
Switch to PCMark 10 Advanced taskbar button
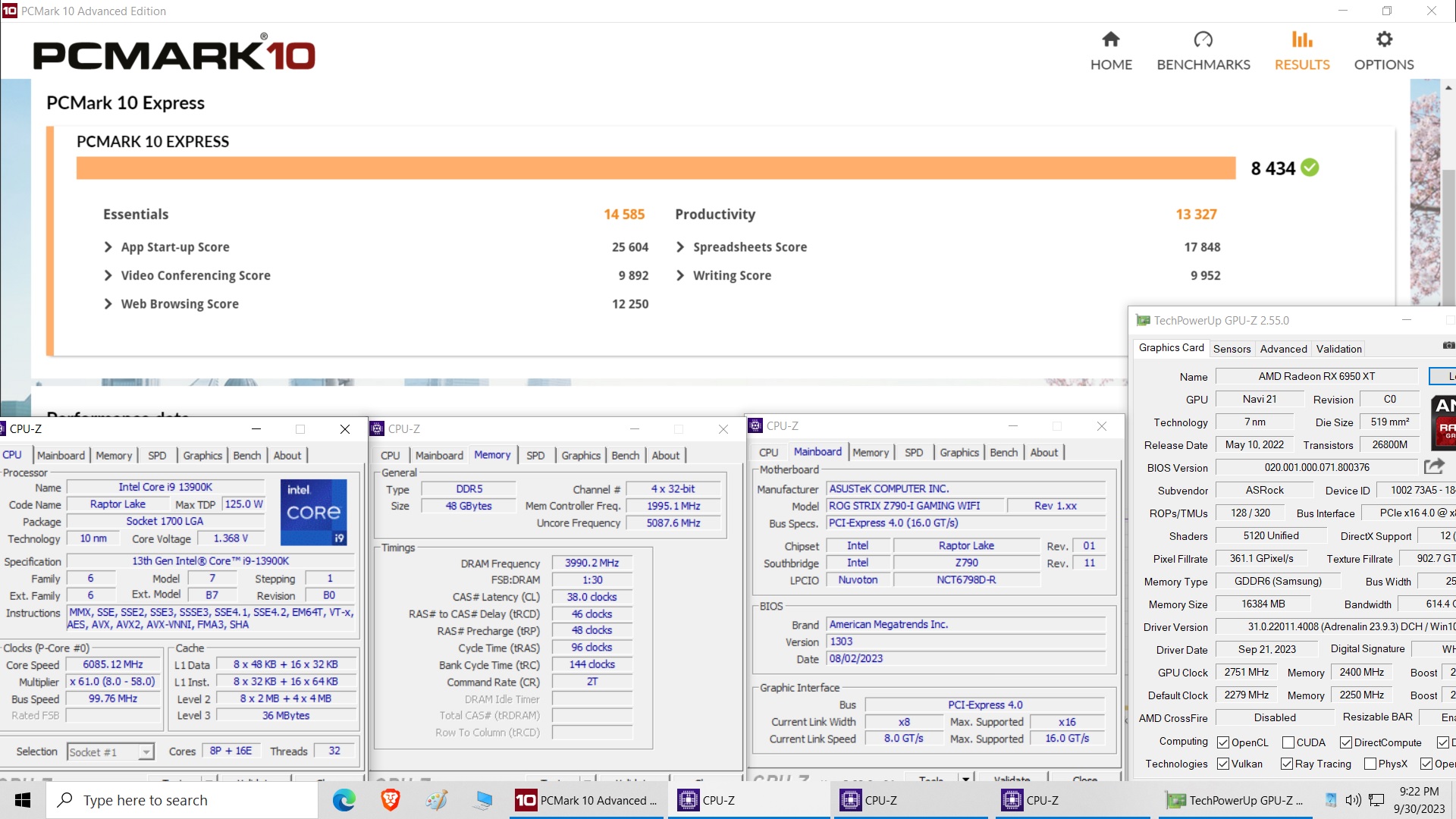coord(587,800)
